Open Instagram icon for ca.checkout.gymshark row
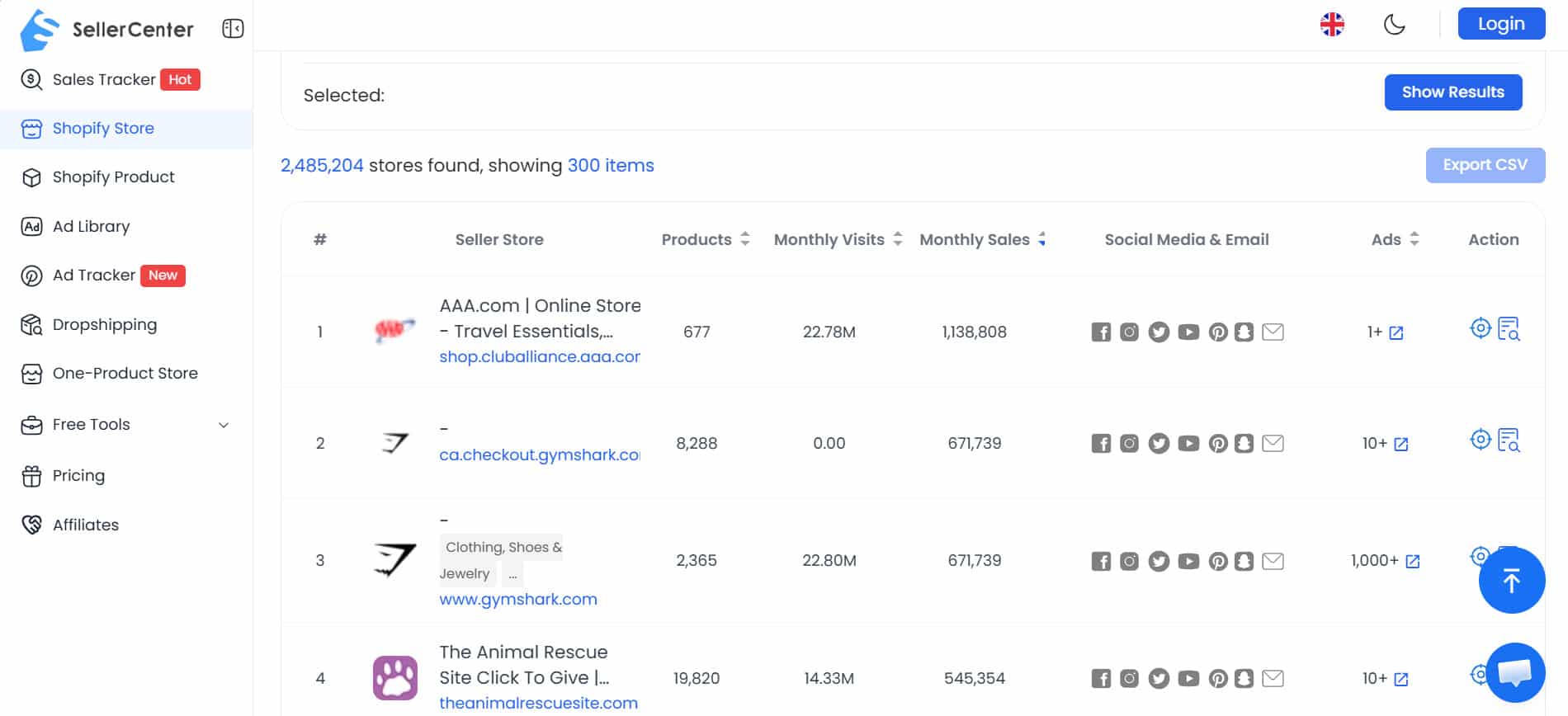The height and width of the screenshot is (716, 1568). point(1130,444)
